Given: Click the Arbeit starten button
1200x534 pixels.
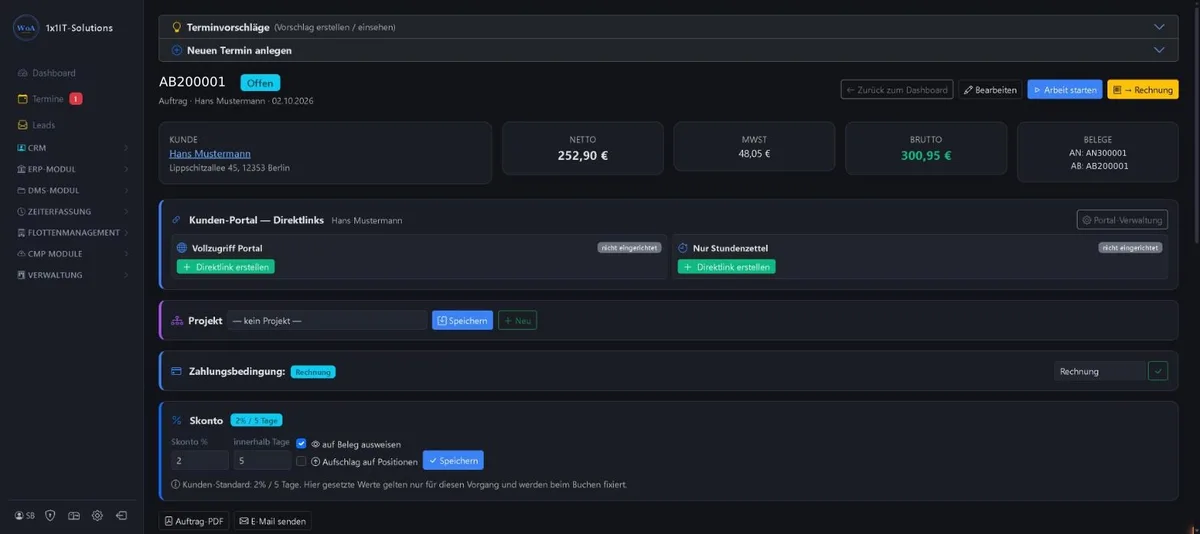Looking at the screenshot, I should [1065, 90].
